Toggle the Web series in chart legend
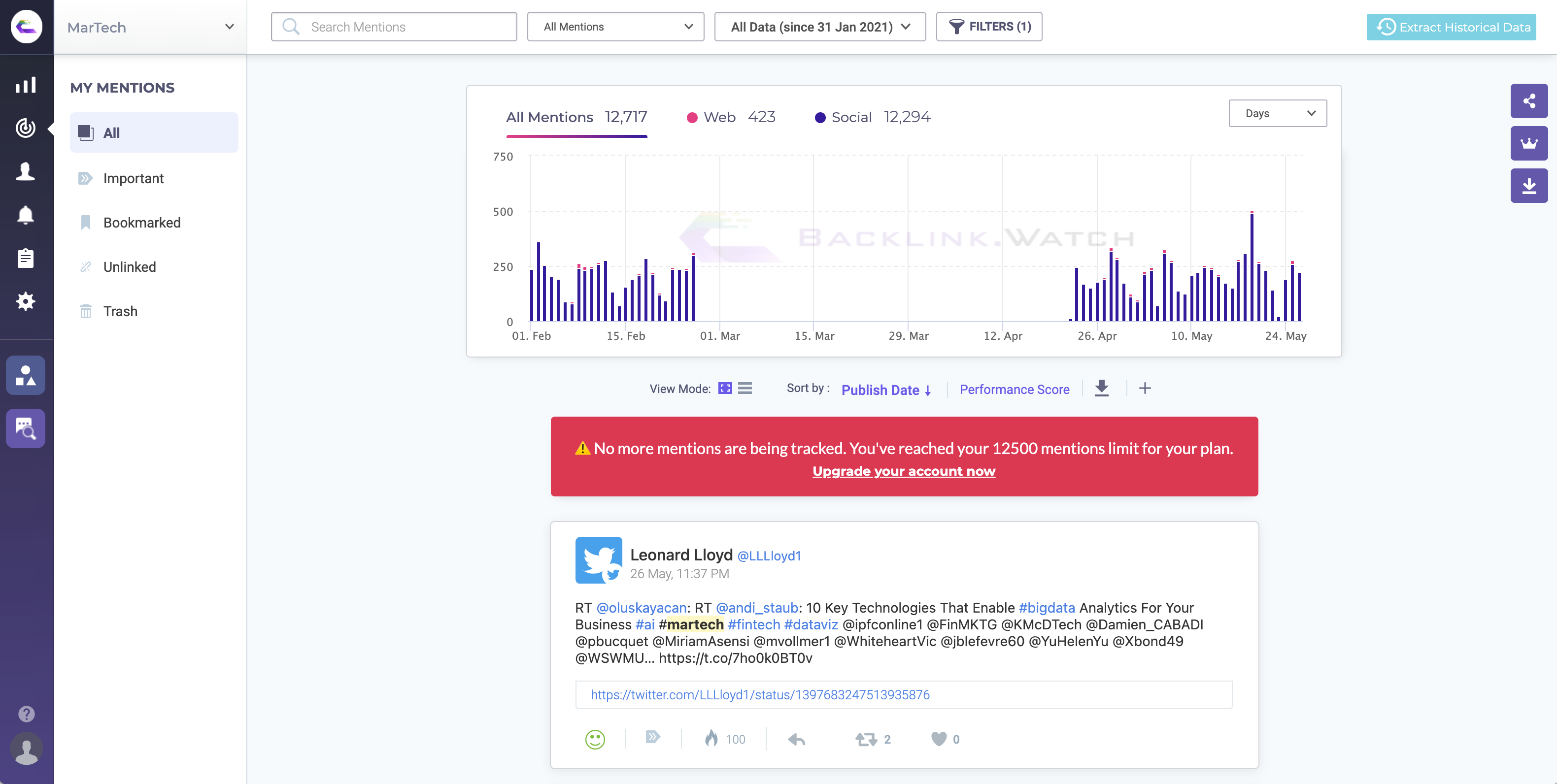Viewport: 1557px width, 784px height. 731,117
